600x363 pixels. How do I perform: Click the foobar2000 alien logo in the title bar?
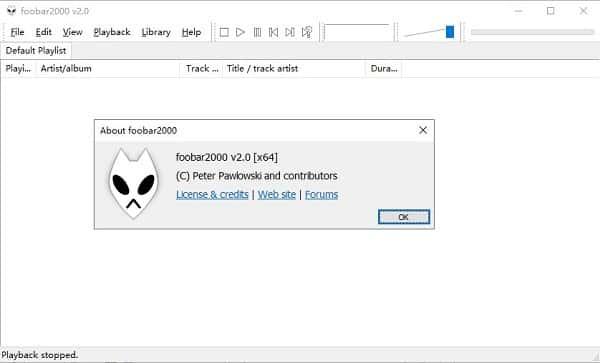11,11
